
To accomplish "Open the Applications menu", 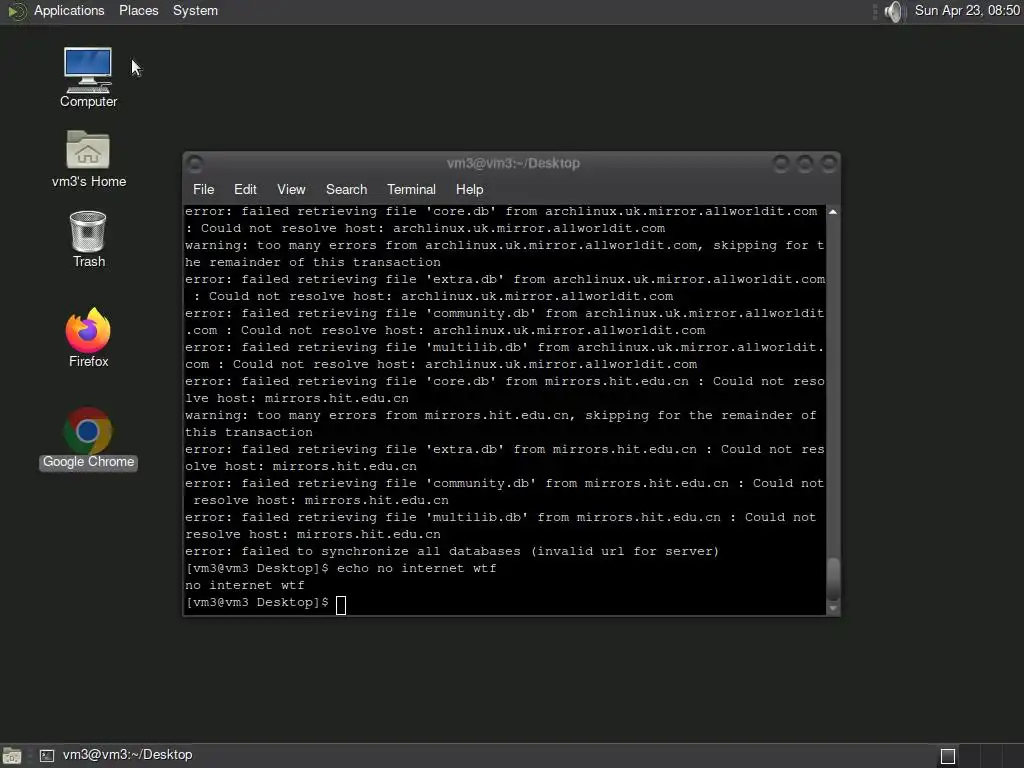I will [69, 10].
